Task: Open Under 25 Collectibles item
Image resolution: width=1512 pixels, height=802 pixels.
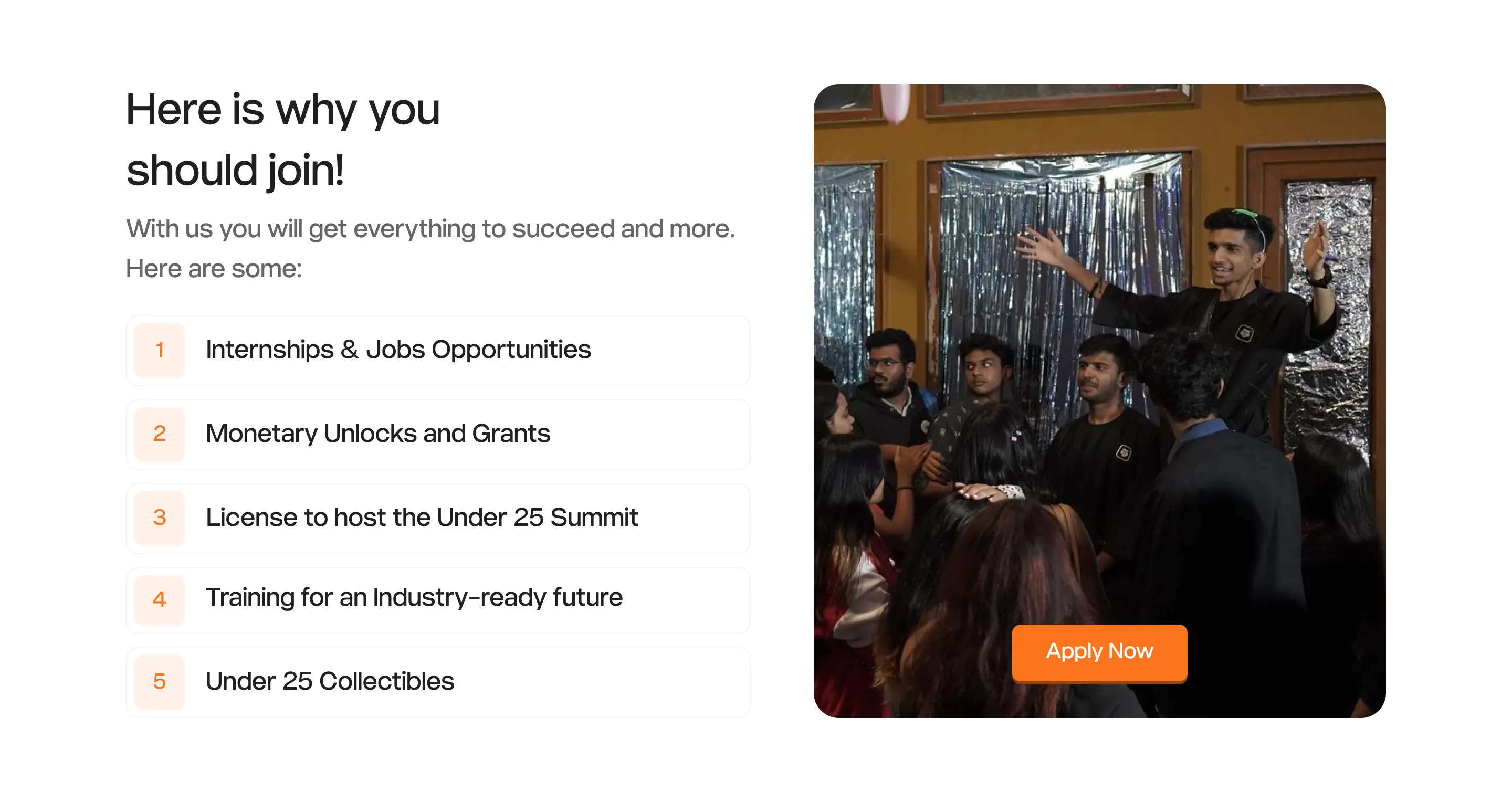Action: point(438,682)
